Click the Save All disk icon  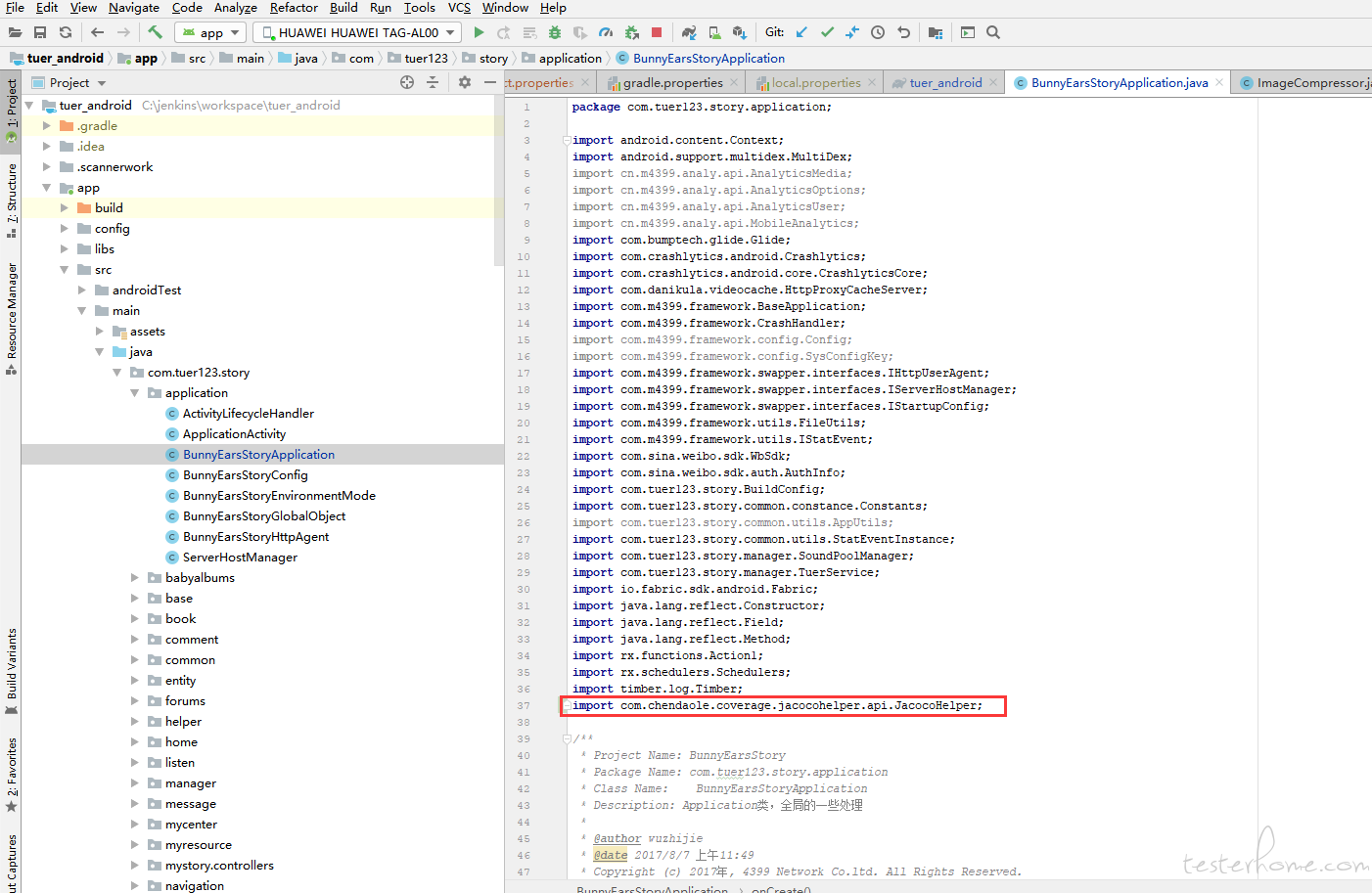[40, 32]
